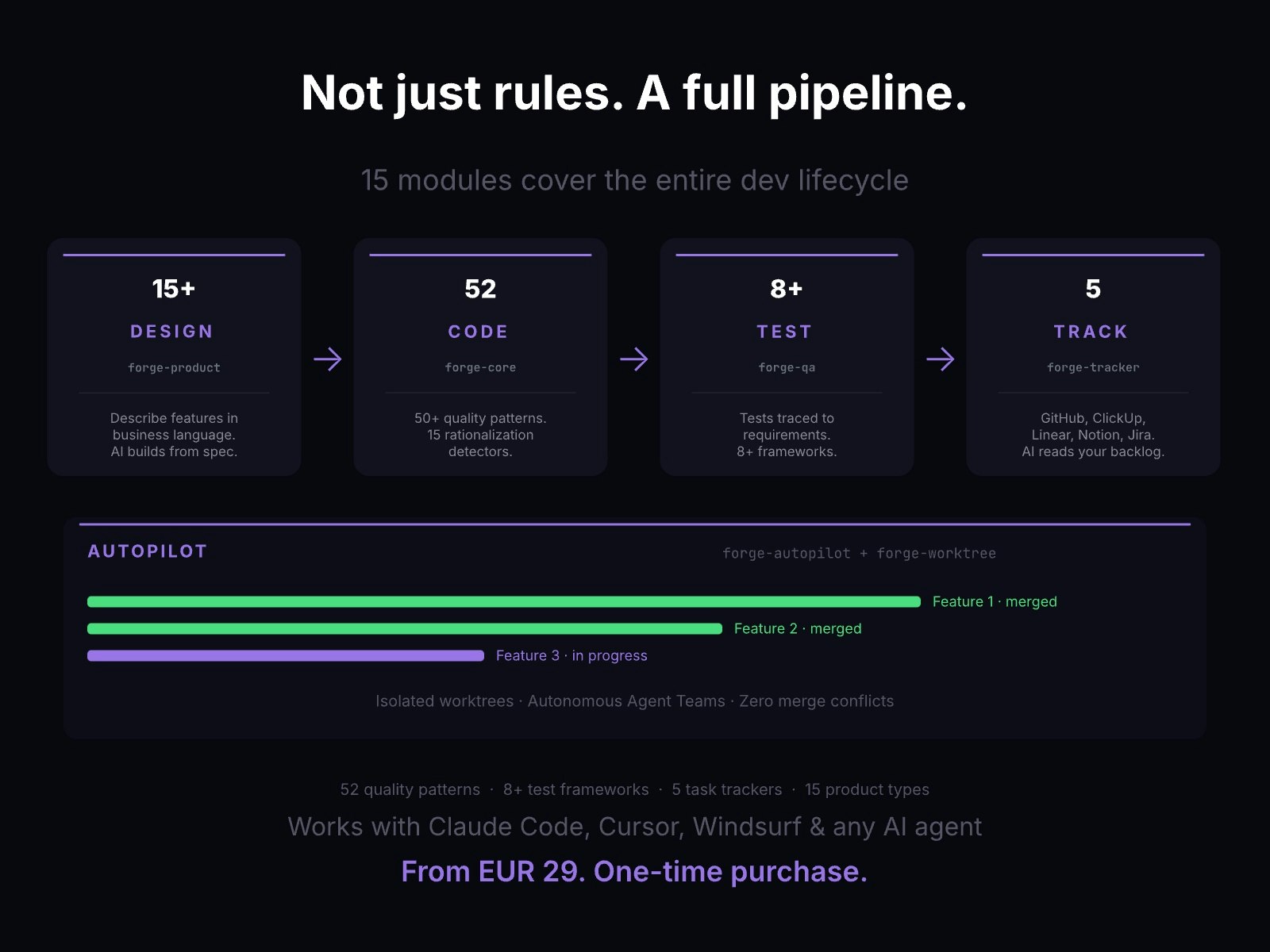The height and width of the screenshot is (952, 1270).
Task: Click the arrow between Test and Track cards
Action: click(x=940, y=359)
